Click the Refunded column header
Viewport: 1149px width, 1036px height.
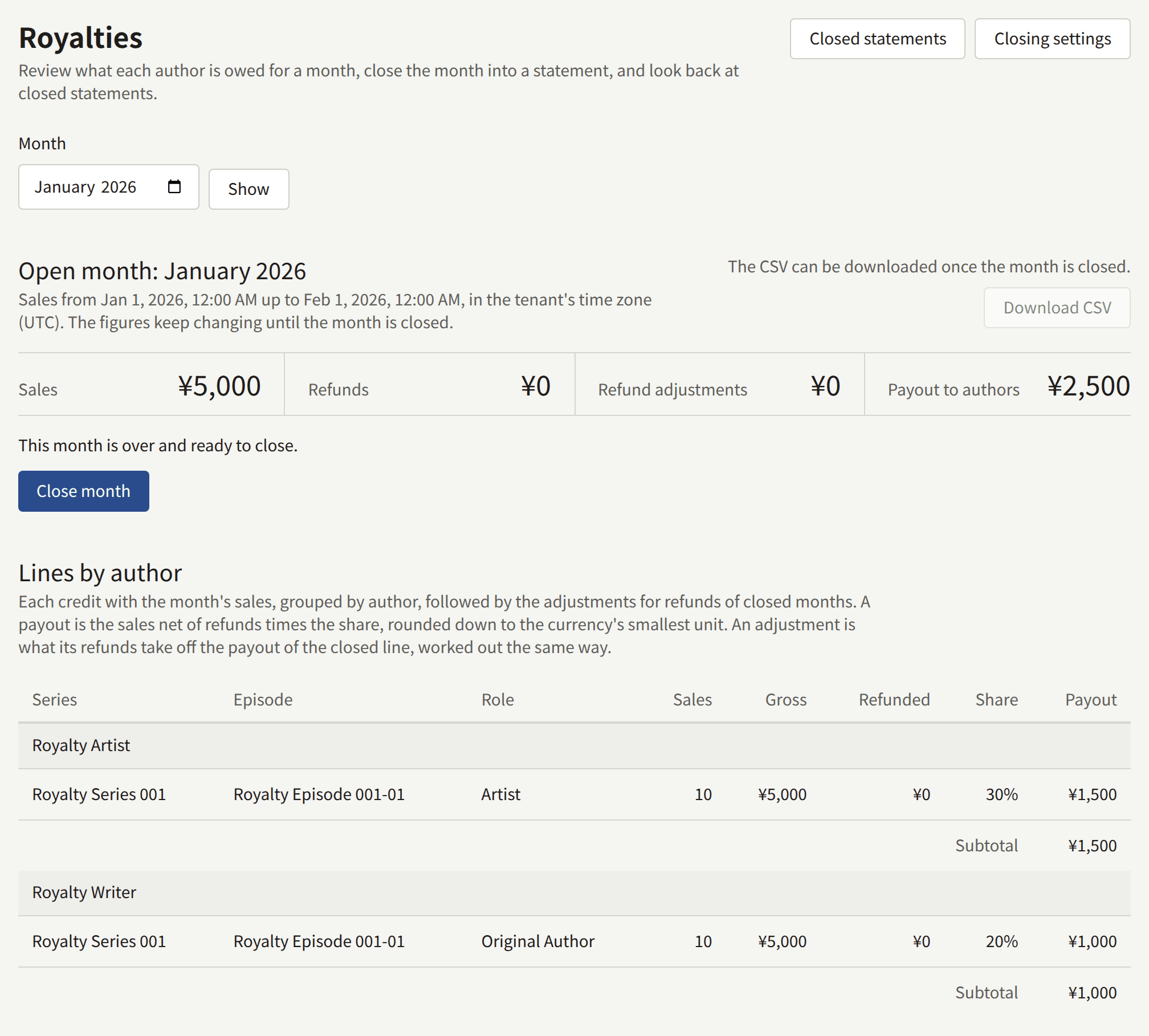pos(894,700)
